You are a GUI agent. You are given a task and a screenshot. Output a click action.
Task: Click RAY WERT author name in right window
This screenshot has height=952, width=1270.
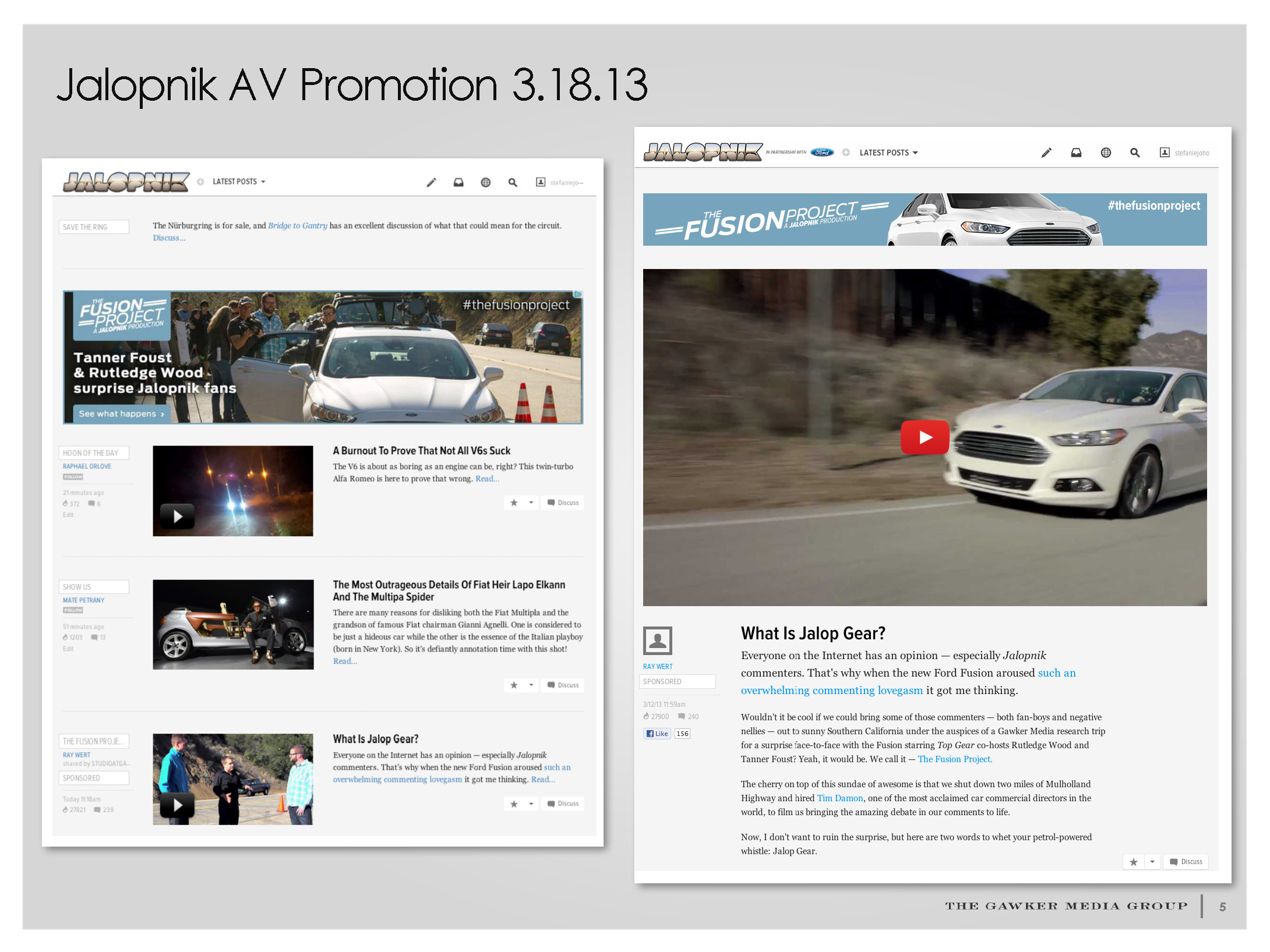pyautogui.click(x=658, y=667)
